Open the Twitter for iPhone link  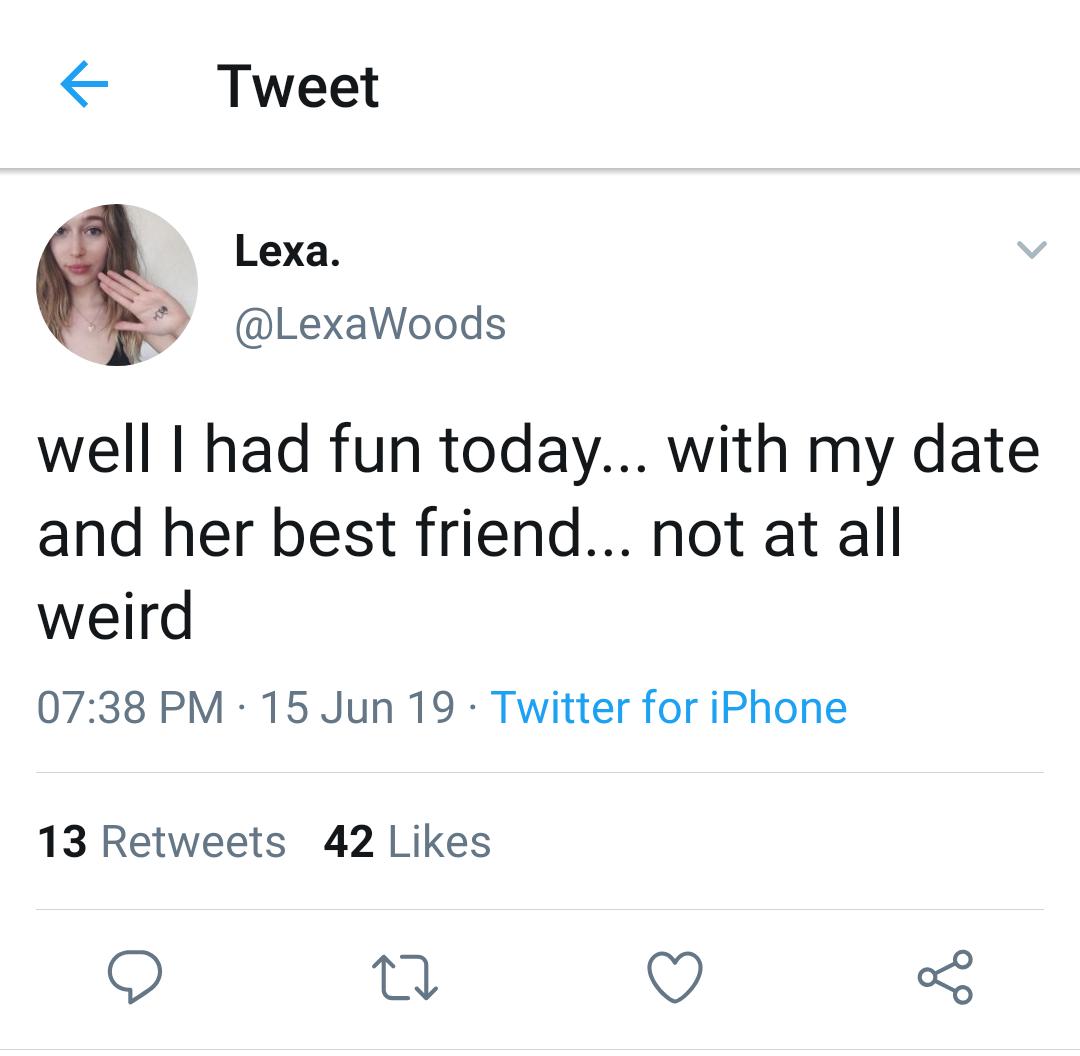(x=668, y=707)
